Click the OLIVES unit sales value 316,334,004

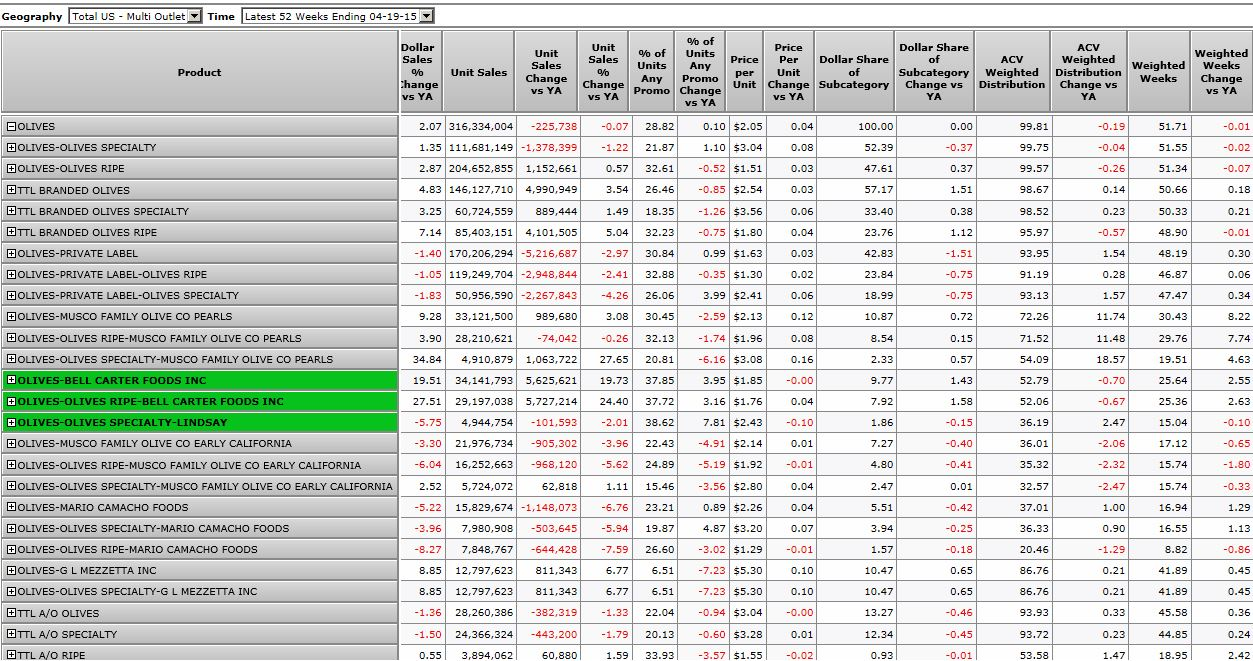(481, 127)
